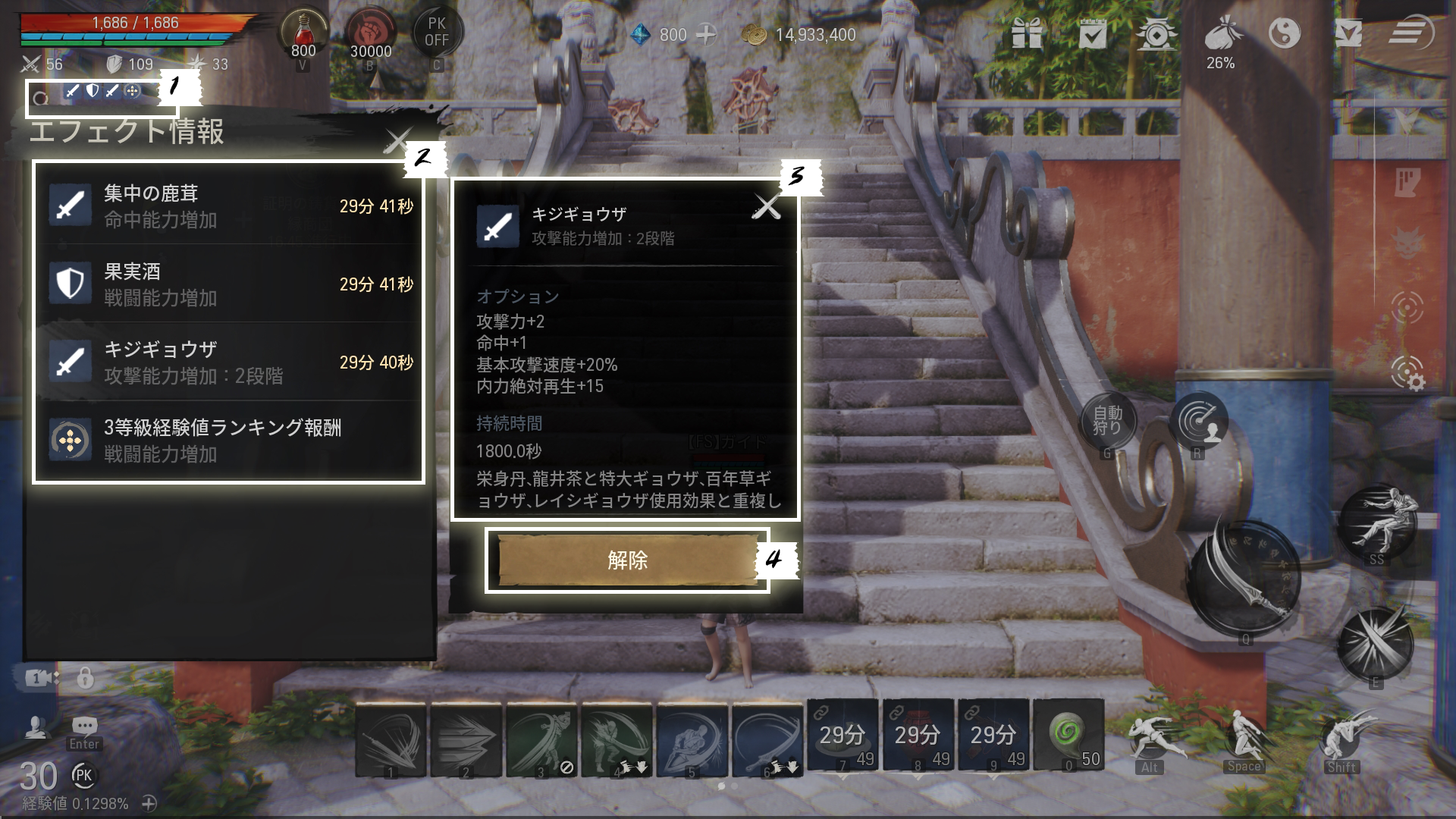Image resolution: width=1456 pixels, height=819 pixels.
Task: Add diamonds with the plus button
Action: click(706, 35)
